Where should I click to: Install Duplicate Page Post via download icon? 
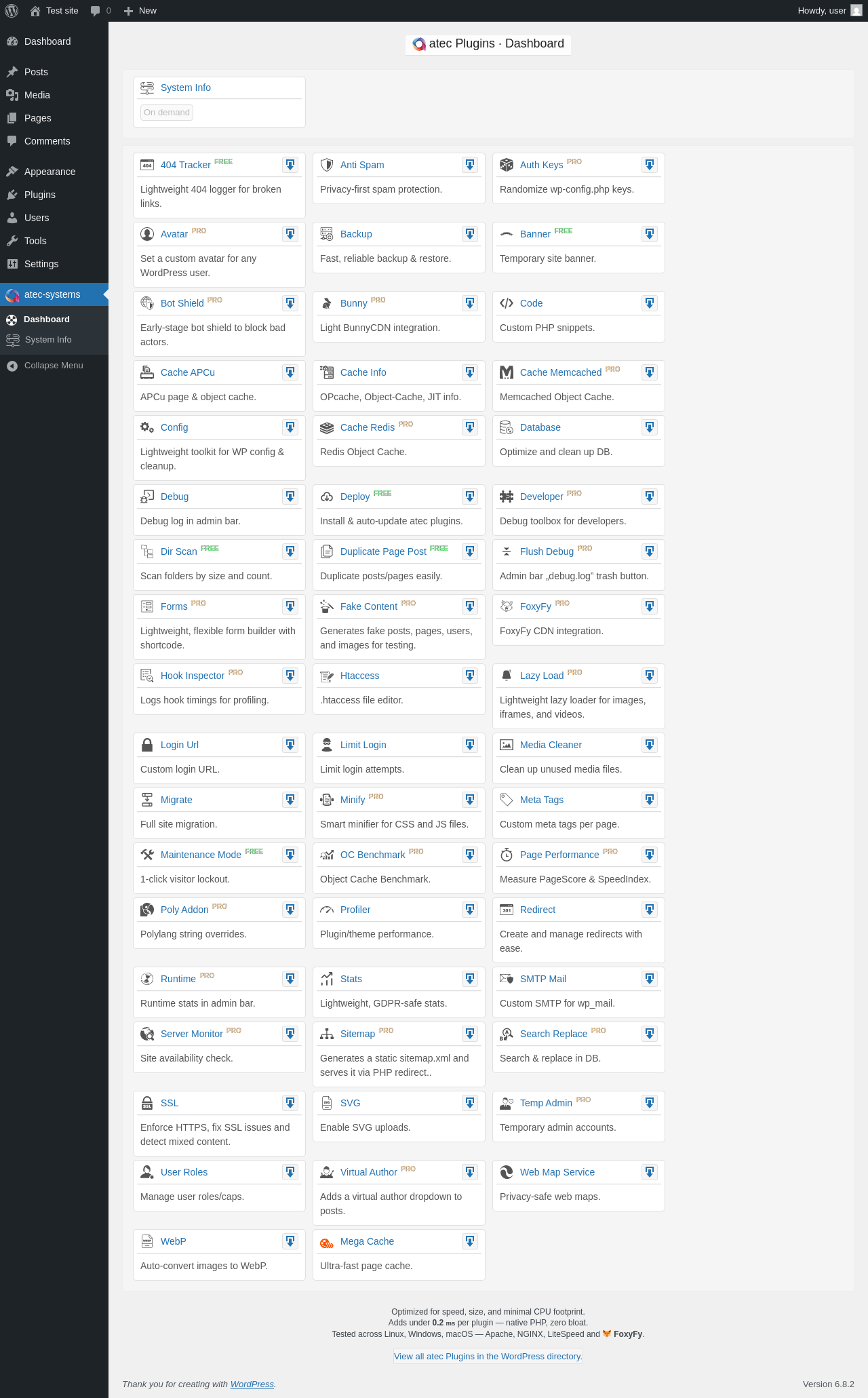coord(470,551)
